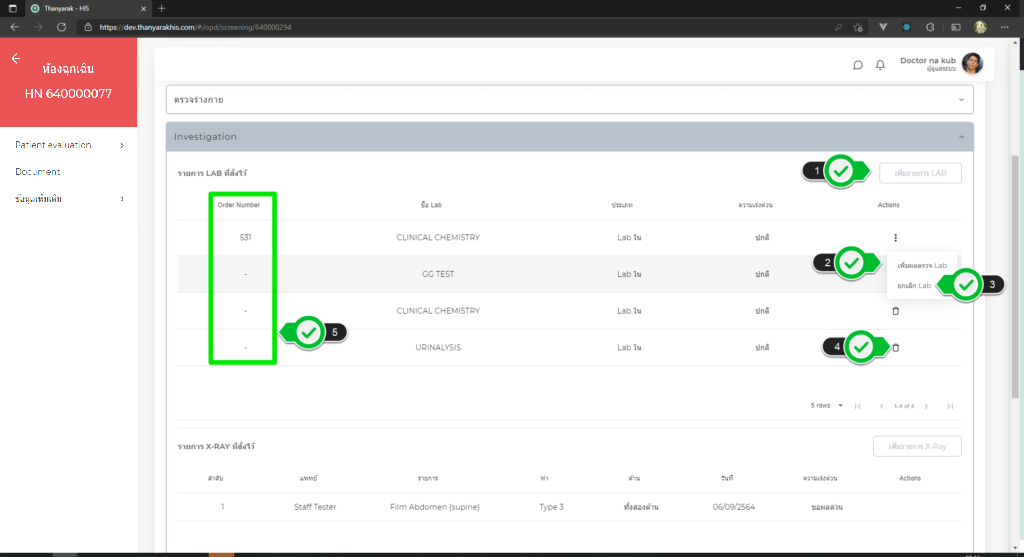
Task: Click the trash icon for URINALYSIS
Action: coord(895,348)
